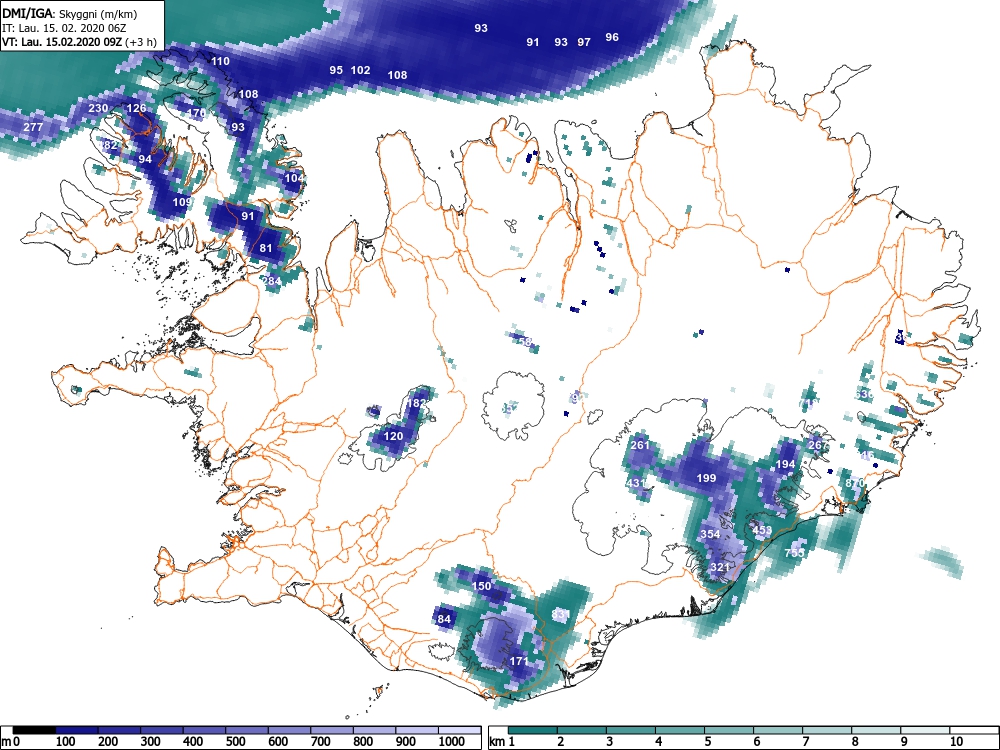Click the visibility value 104

(294, 178)
